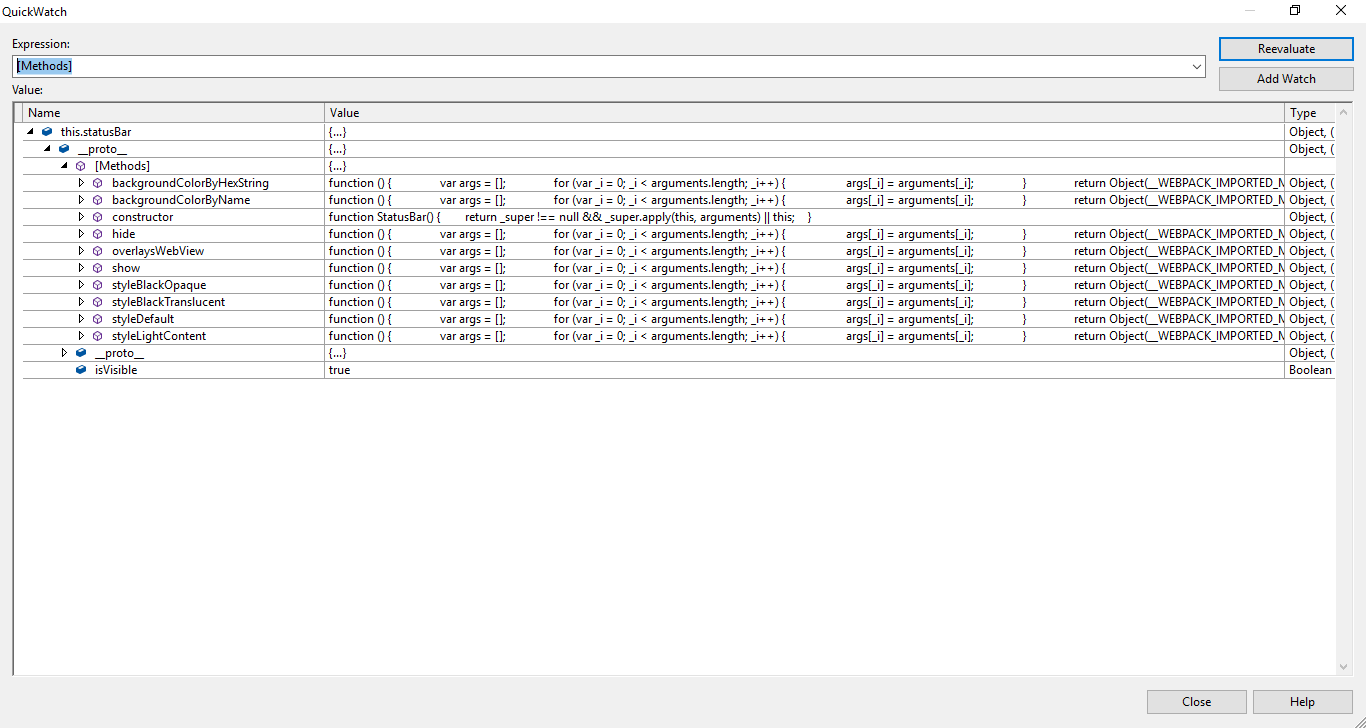Click the method icon beside backgroundColorByHexString
1366x728 pixels.
97,182
